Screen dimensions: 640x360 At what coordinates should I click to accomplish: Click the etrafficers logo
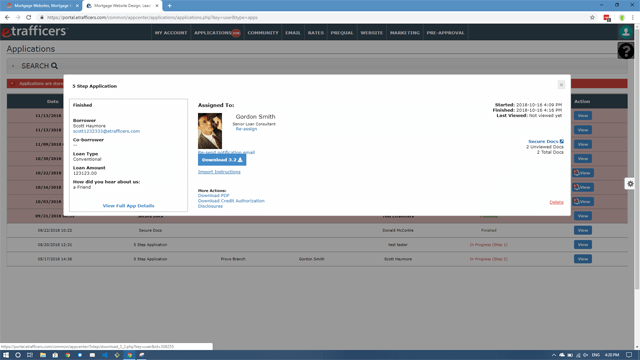[x=34, y=31]
